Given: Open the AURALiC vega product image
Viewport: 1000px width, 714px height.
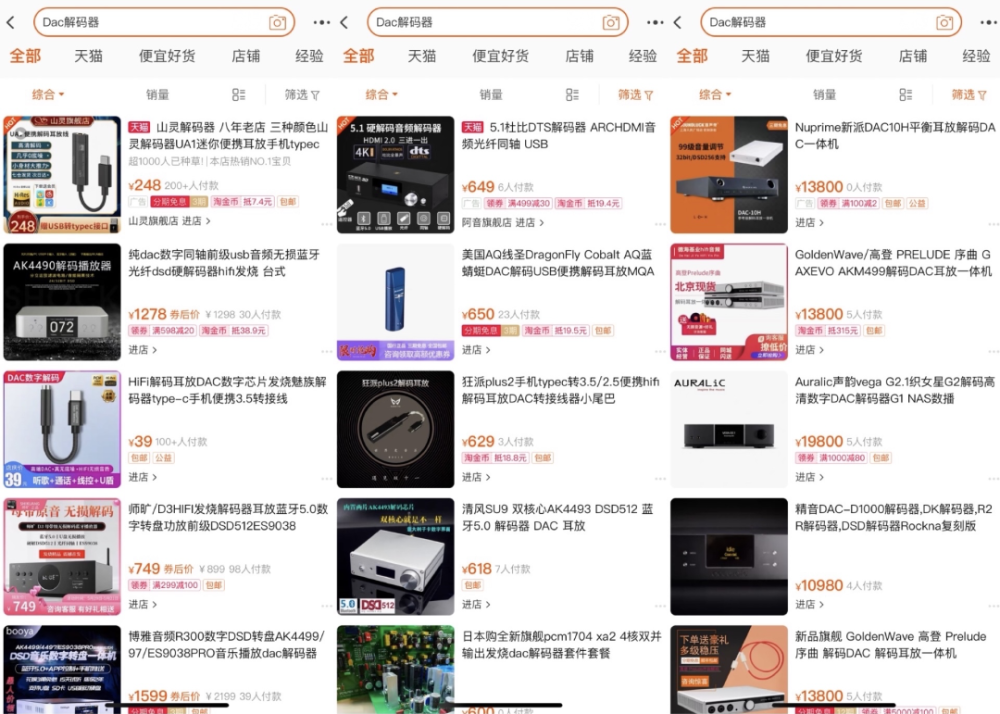Looking at the screenshot, I should click(x=729, y=429).
